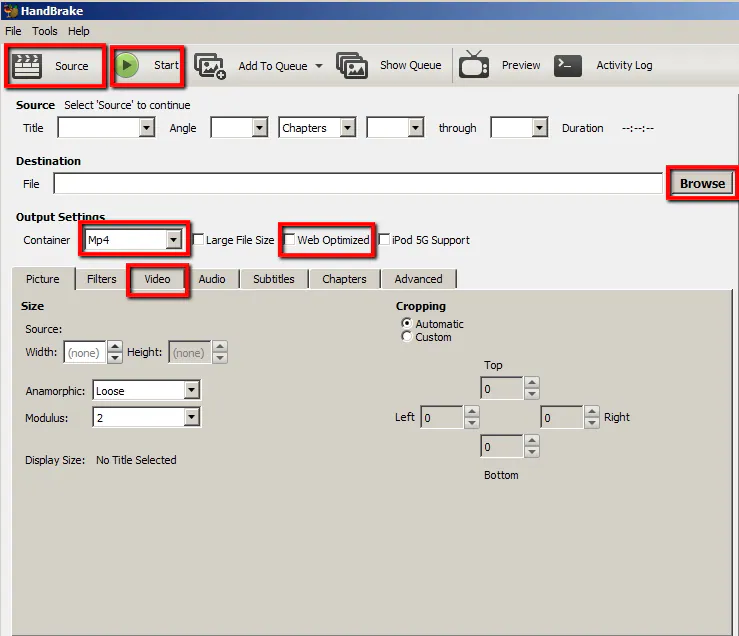Open the start chapter dropdown
Screen dimensions: 739x636
(416, 128)
